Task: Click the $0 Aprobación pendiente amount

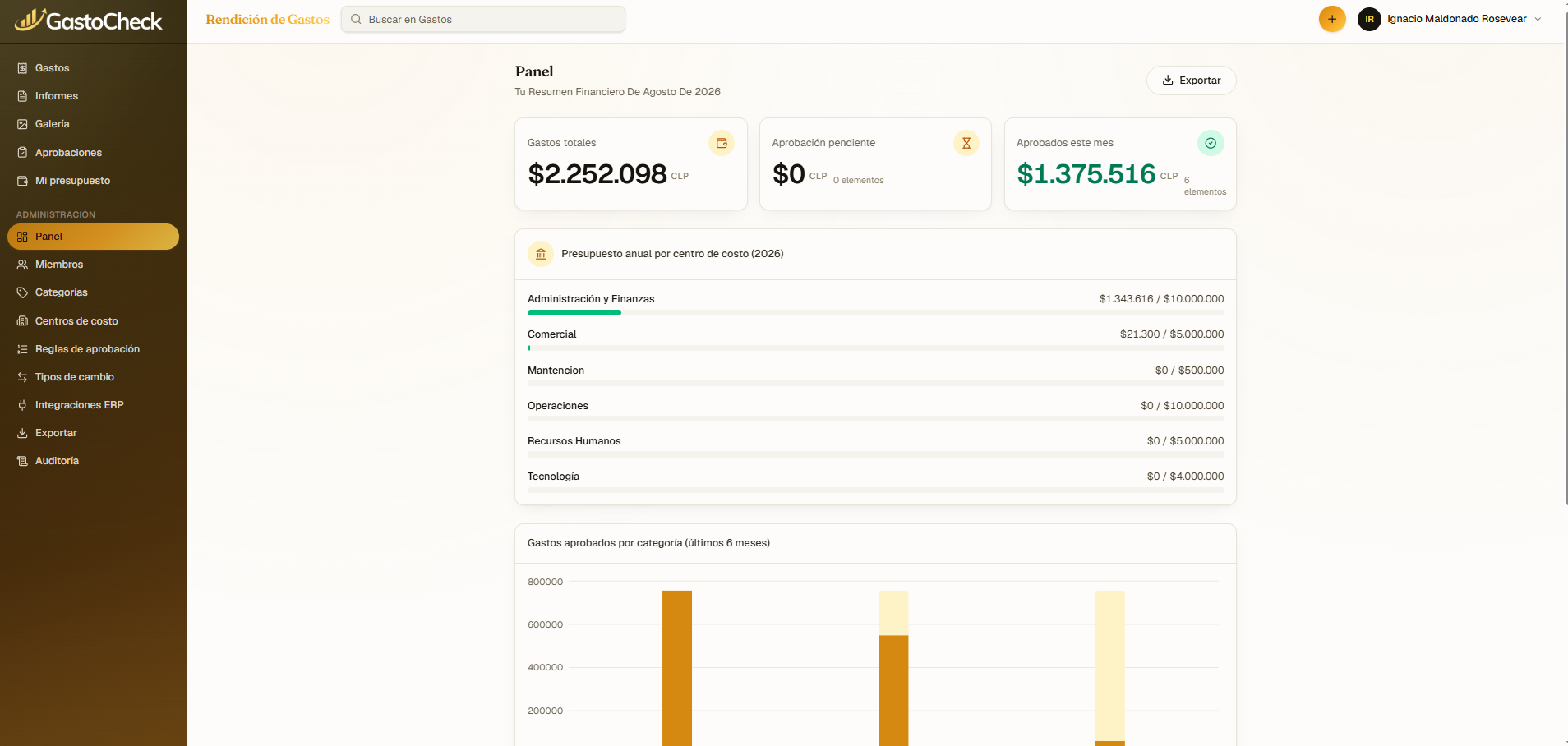Action: [x=789, y=174]
